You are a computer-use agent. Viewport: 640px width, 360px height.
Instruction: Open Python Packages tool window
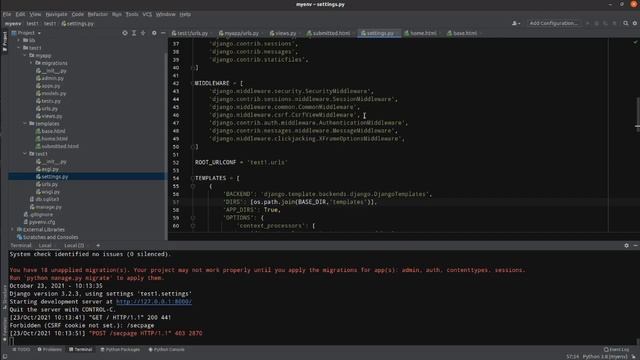tap(120, 350)
